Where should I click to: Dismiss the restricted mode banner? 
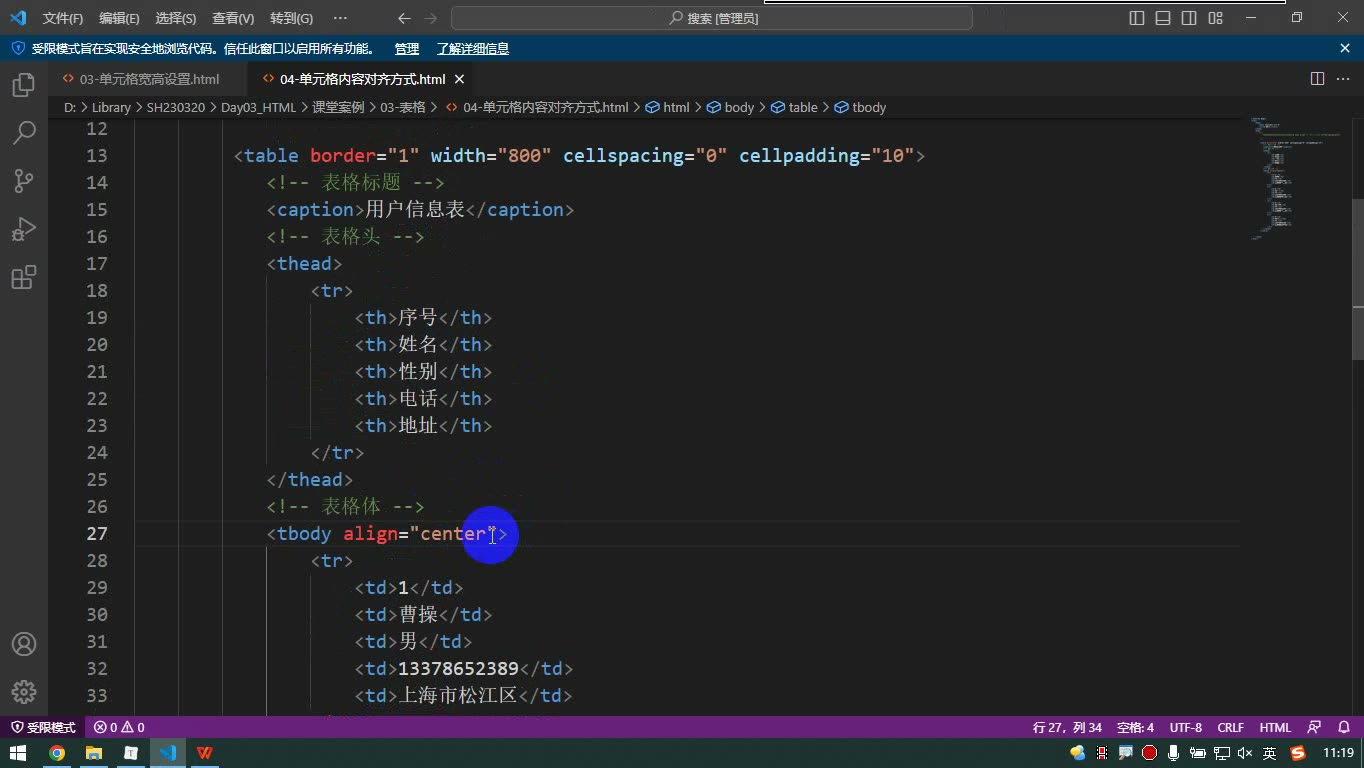[1345, 48]
